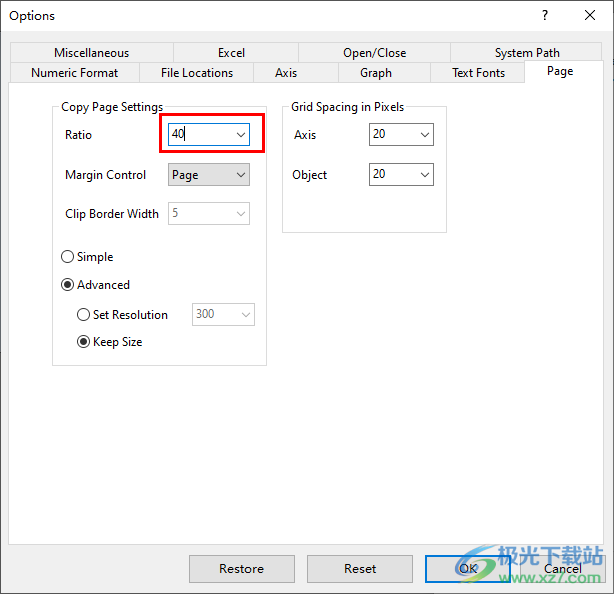Open the Margin Control dropdown

coord(209,175)
